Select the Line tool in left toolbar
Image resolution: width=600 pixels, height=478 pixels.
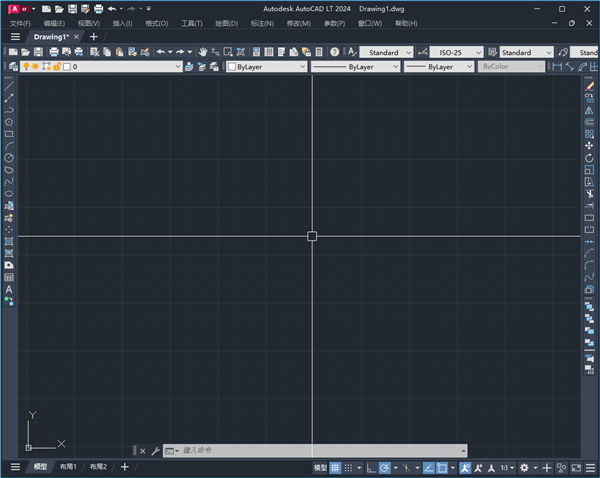point(9,86)
